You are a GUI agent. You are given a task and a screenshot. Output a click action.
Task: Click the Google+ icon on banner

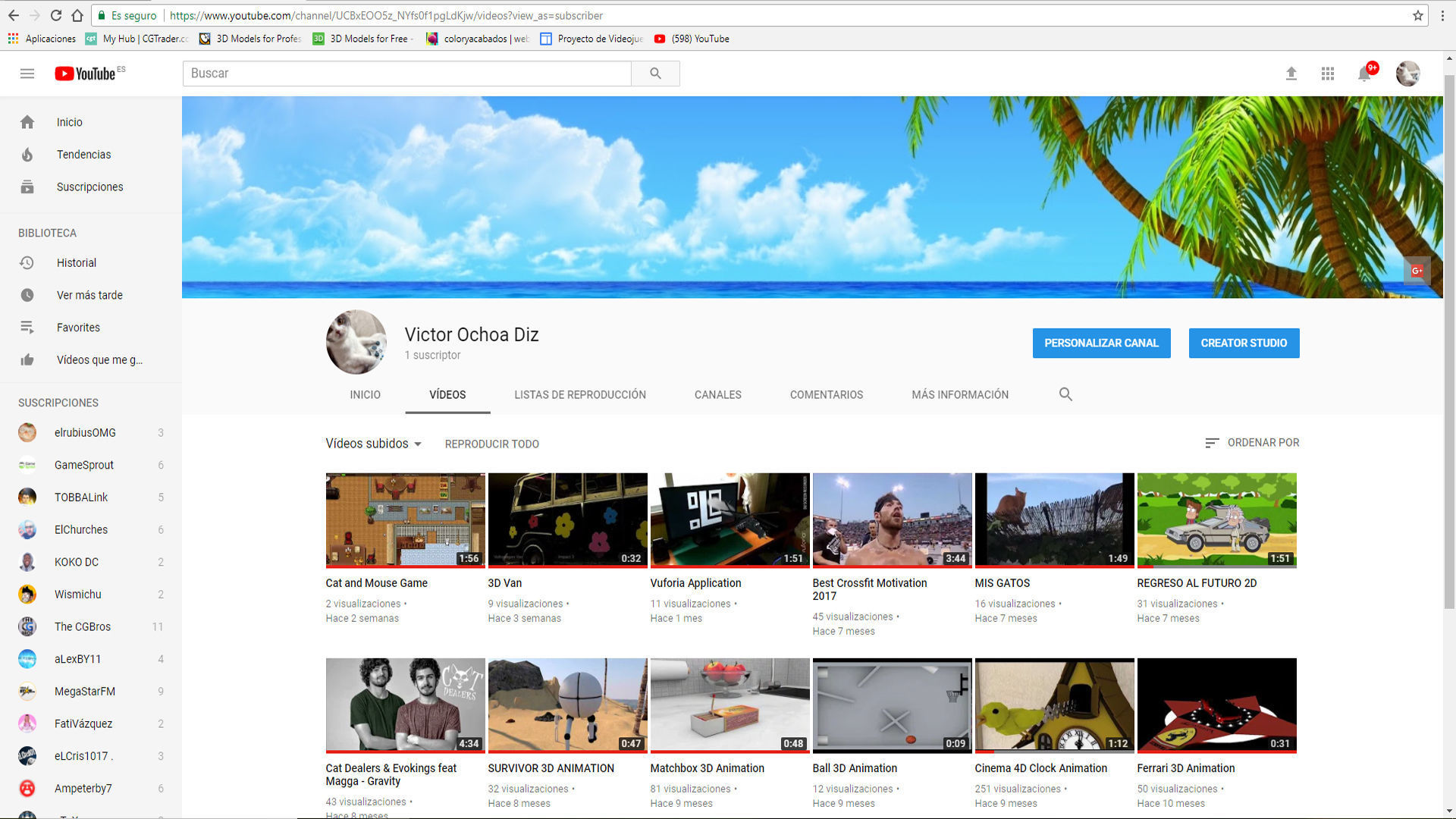coord(1417,271)
